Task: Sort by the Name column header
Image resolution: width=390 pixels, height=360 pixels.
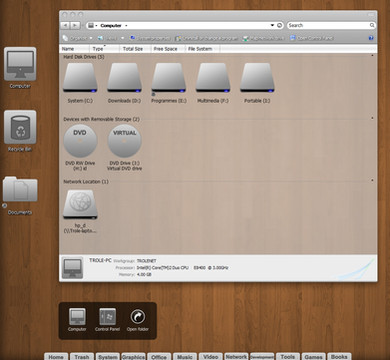Action: pyautogui.click(x=75, y=49)
